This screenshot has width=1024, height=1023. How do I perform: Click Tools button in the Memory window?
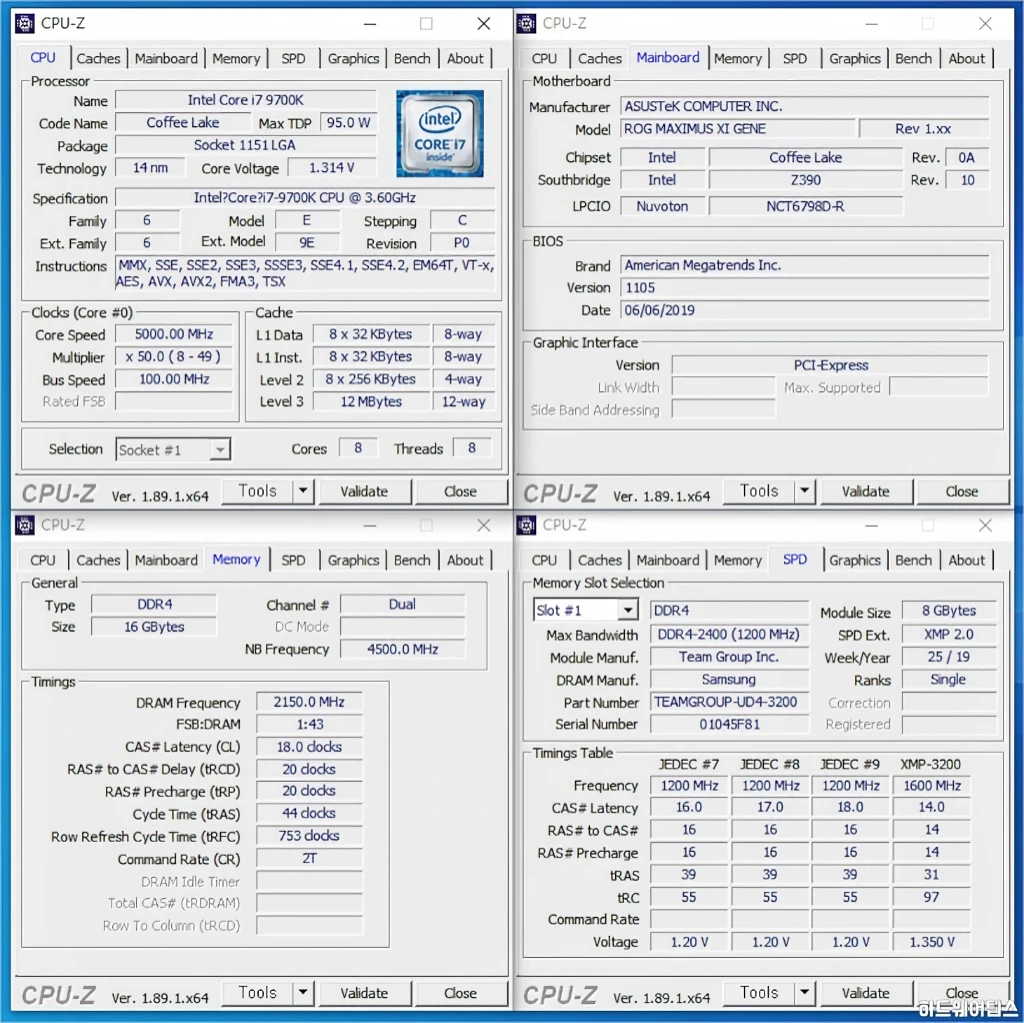pyautogui.click(x=257, y=993)
